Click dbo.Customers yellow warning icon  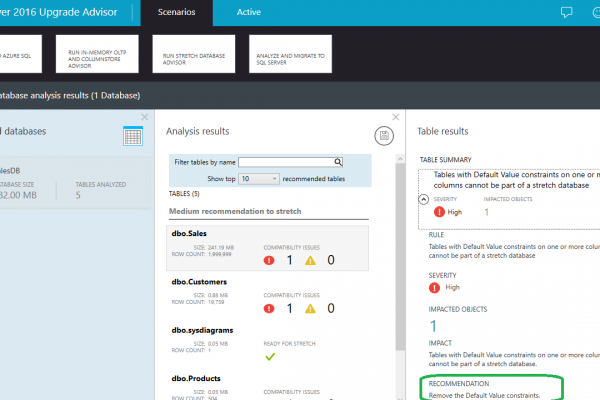[310, 309]
